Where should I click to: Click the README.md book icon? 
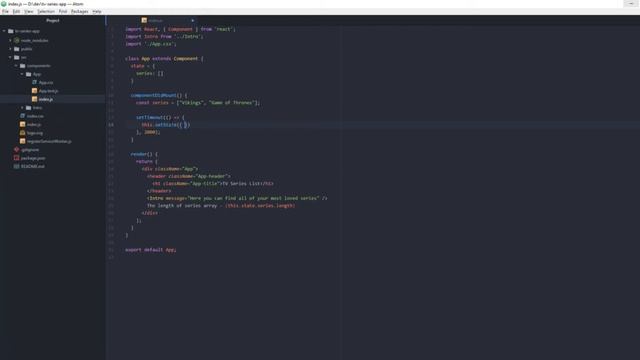pos(17,167)
